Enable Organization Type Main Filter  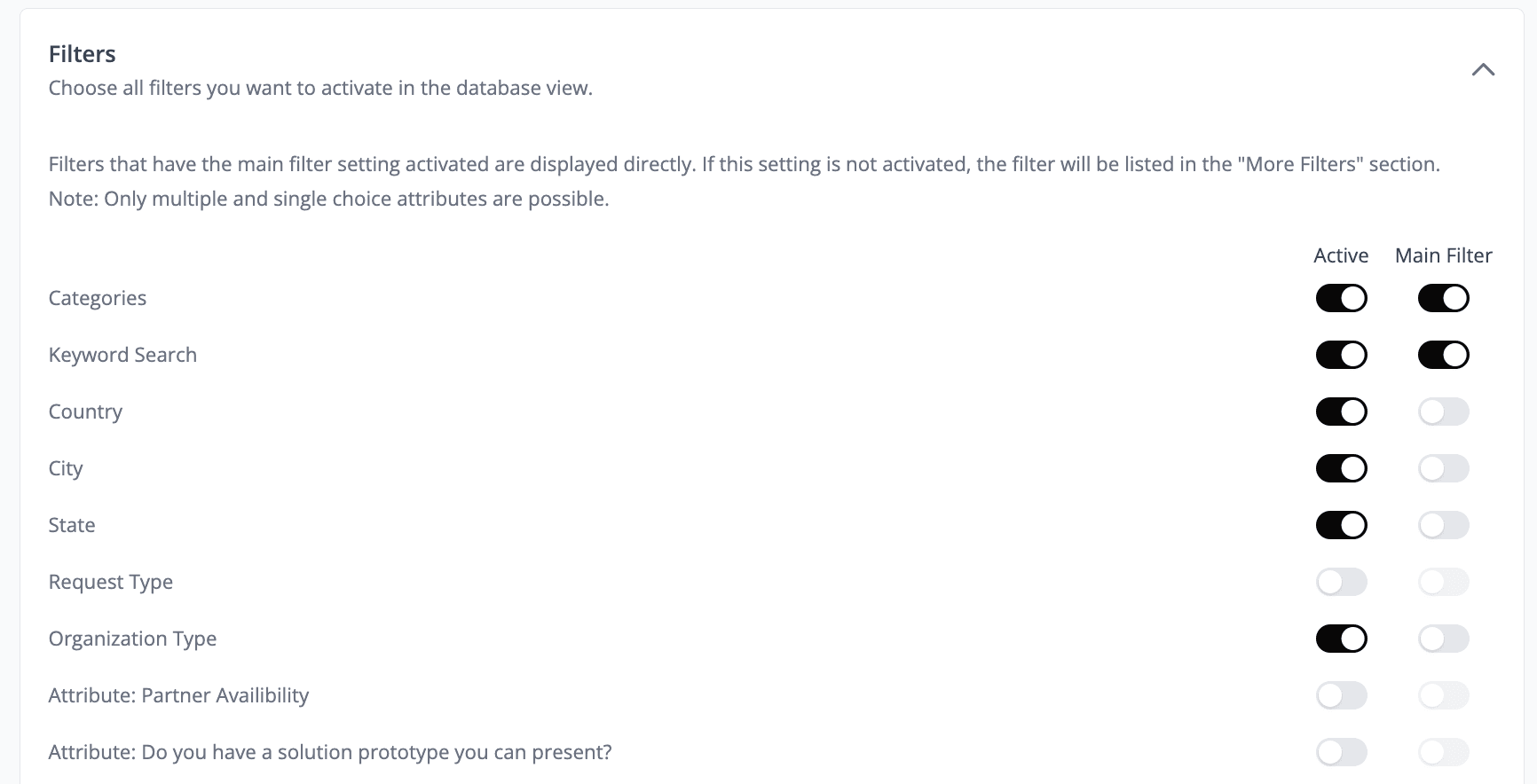tap(1443, 639)
